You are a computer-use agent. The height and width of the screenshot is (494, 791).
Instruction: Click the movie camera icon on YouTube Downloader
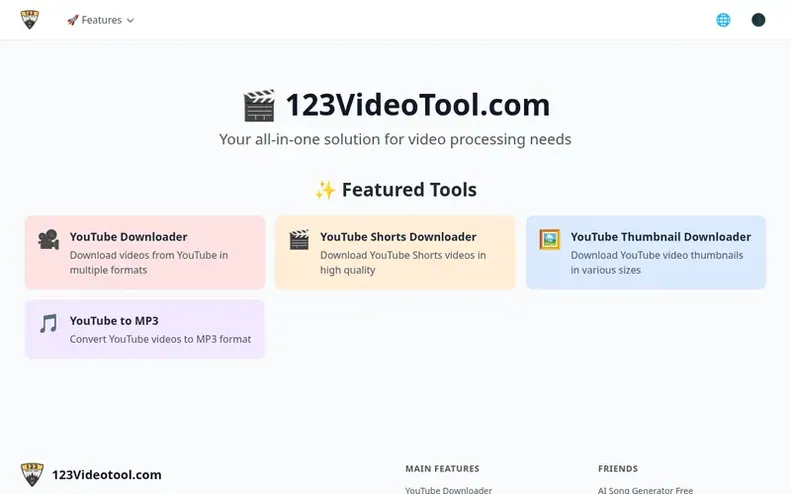coord(48,240)
